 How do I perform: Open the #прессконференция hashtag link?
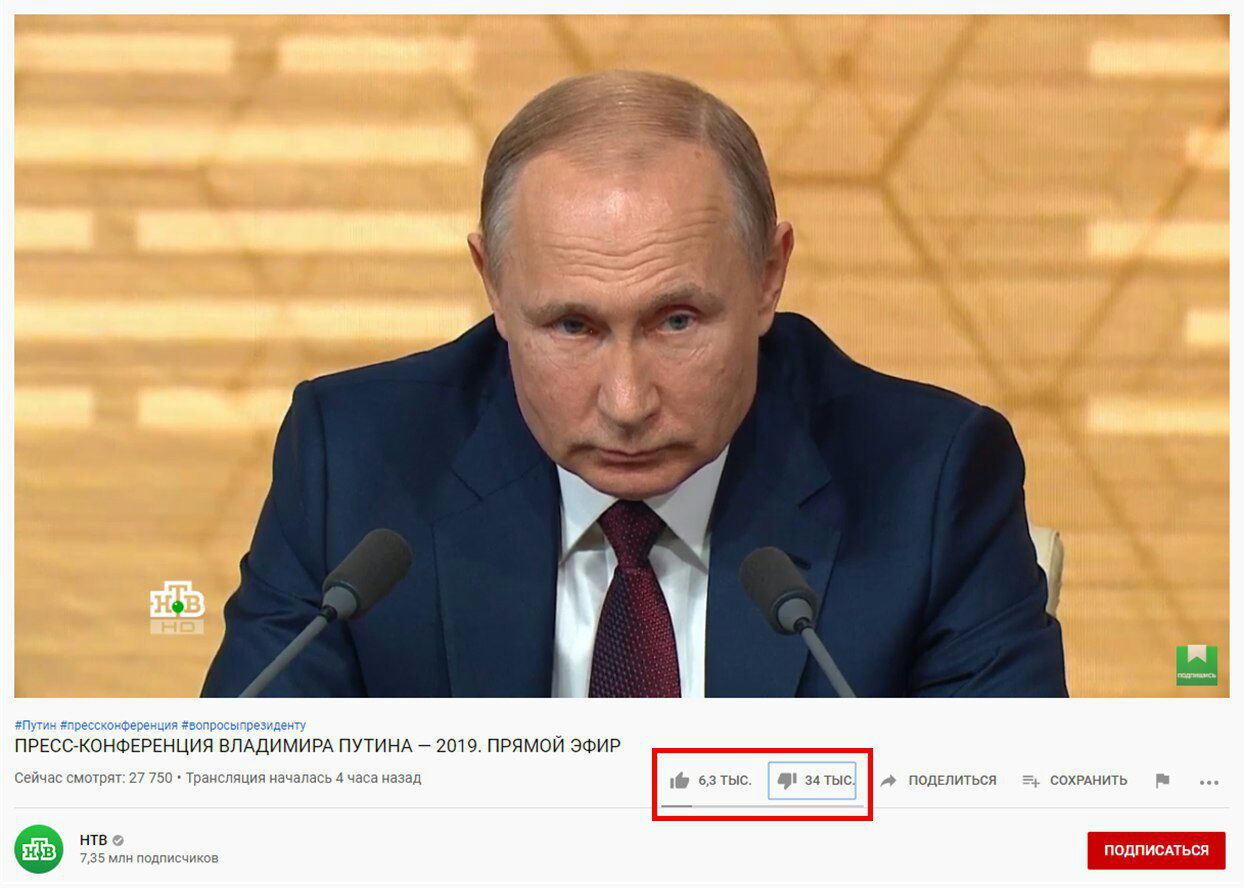coord(119,725)
